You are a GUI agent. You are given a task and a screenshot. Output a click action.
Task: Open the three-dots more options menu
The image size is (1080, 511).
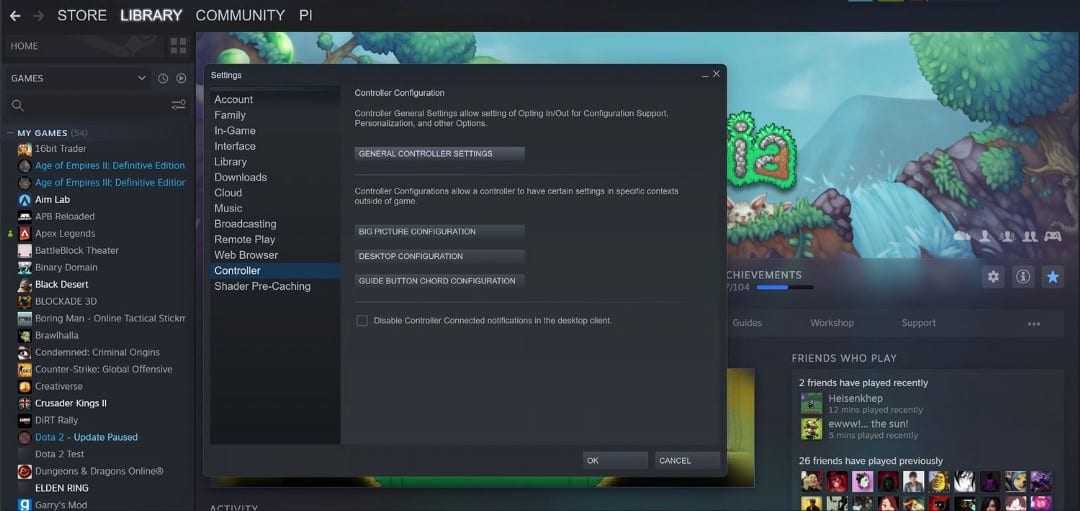(1033, 324)
